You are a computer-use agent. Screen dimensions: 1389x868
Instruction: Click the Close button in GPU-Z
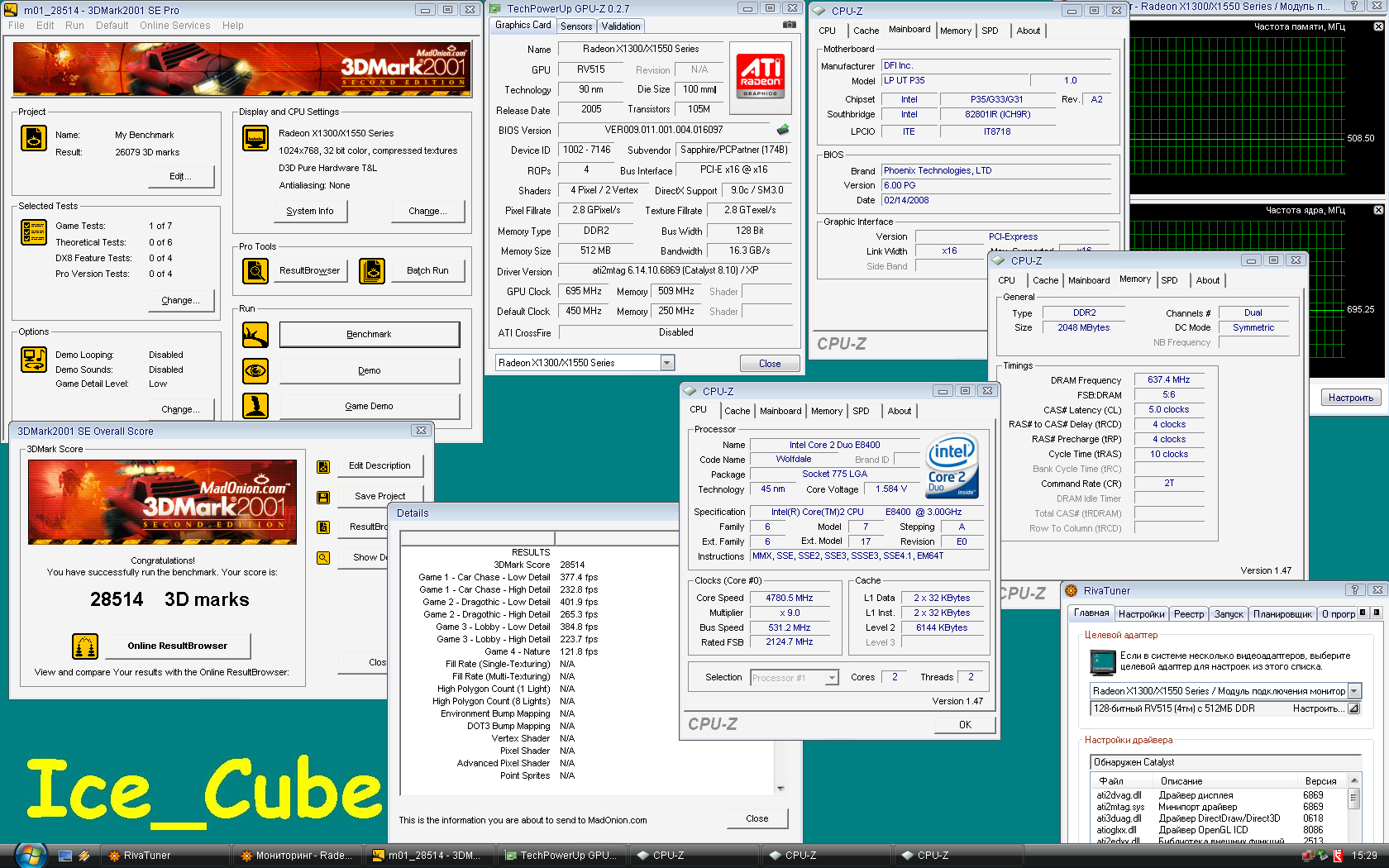coord(770,364)
